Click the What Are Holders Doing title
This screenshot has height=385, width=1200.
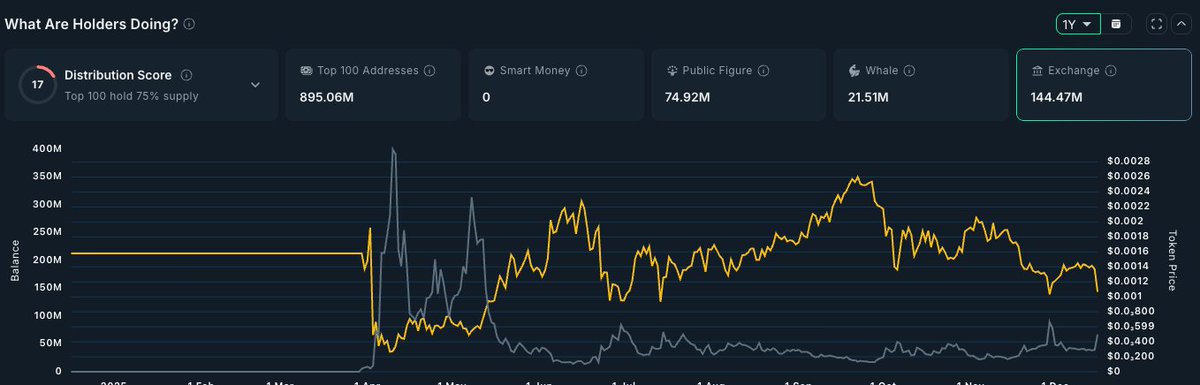point(91,23)
